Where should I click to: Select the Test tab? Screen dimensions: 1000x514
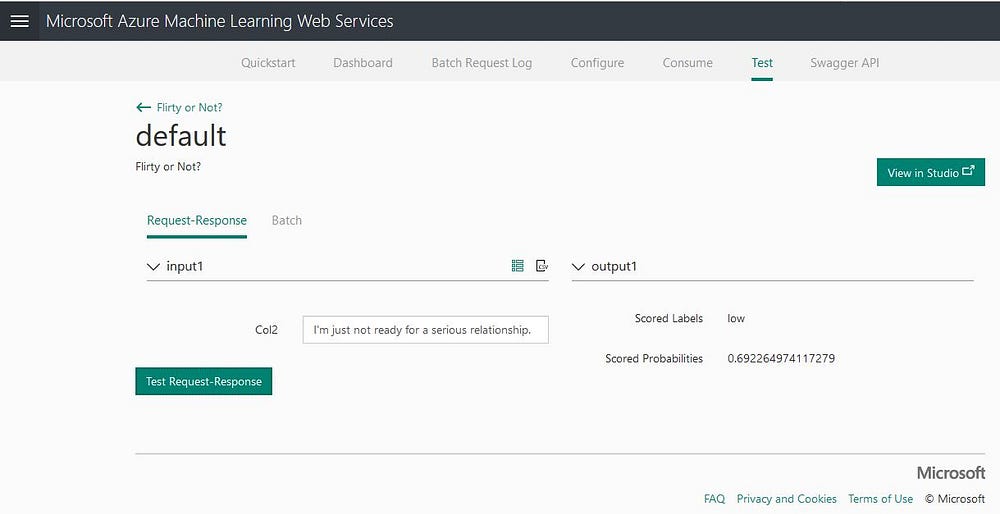[762, 62]
